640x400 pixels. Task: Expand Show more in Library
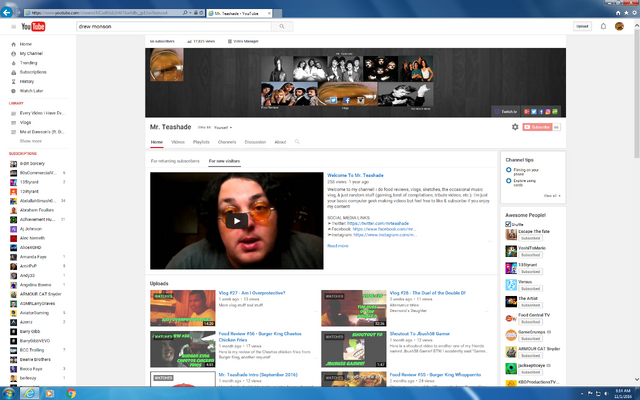[x=31, y=141]
